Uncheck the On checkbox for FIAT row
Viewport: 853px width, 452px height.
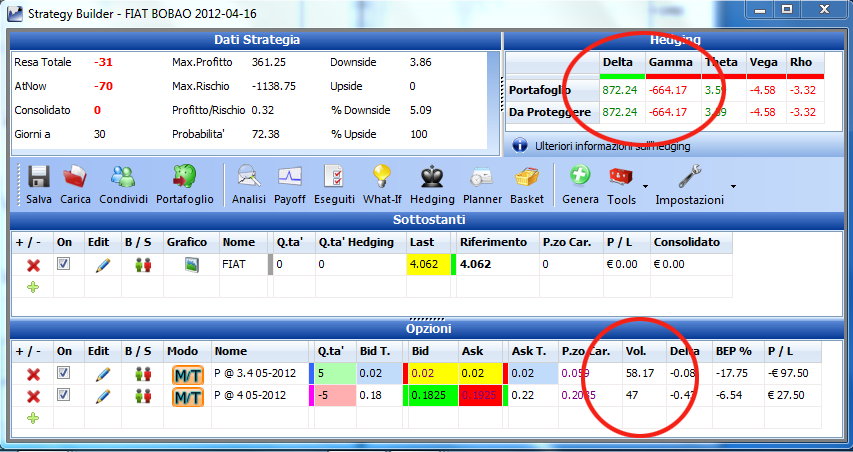[x=64, y=264]
